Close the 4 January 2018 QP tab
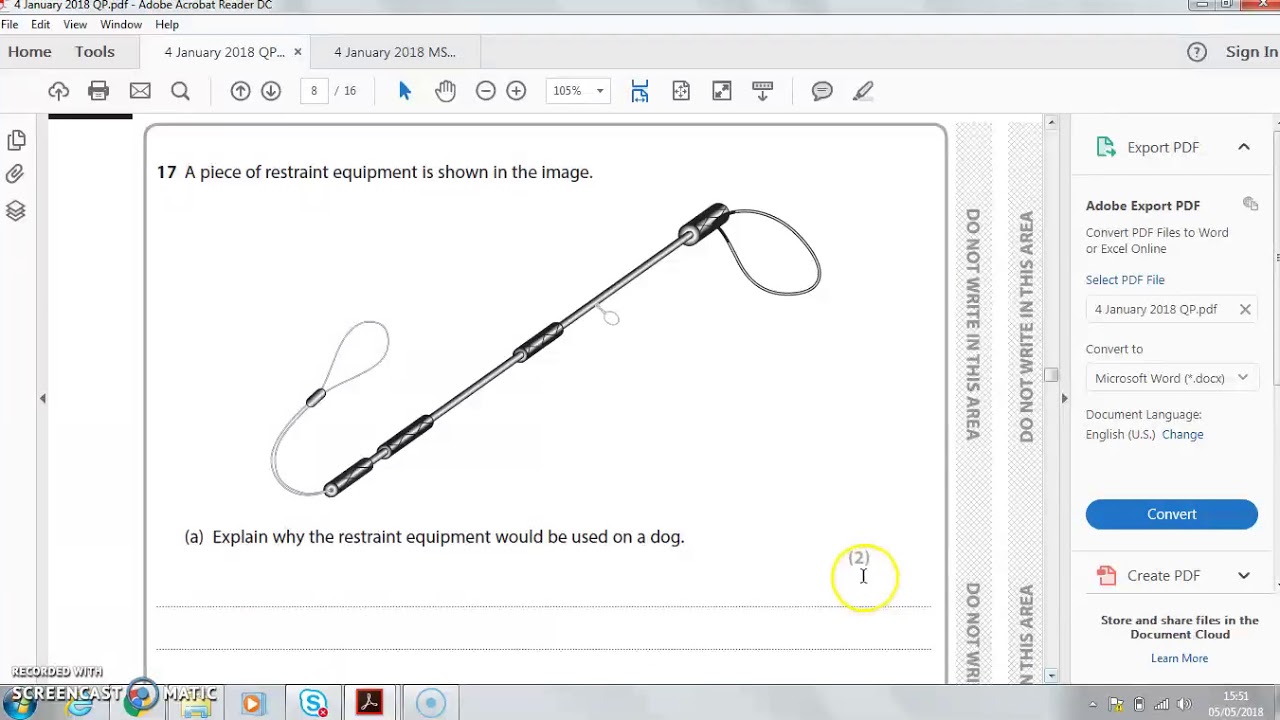The height and width of the screenshot is (720, 1280). (x=297, y=52)
